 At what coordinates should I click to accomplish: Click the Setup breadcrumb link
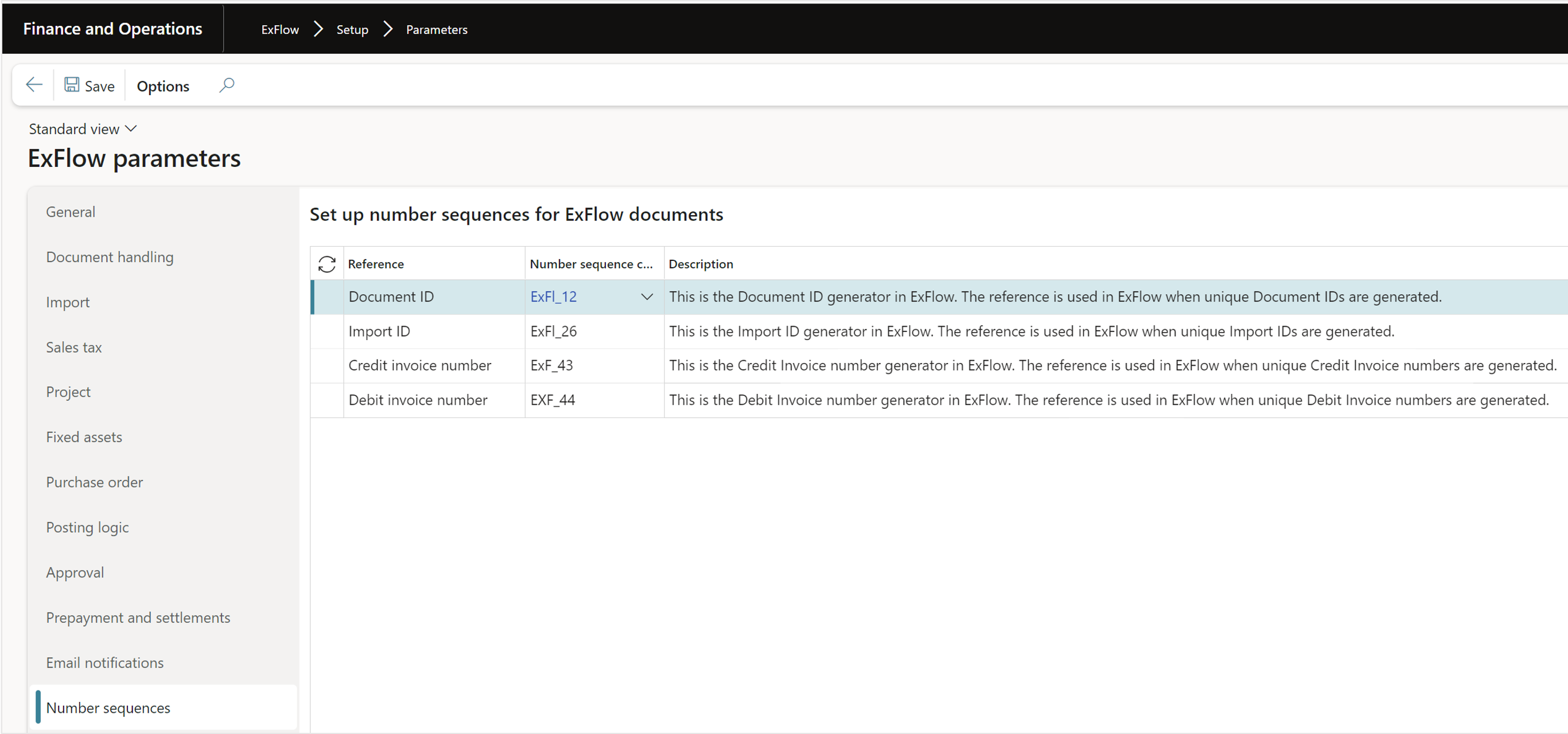tap(352, 29)
